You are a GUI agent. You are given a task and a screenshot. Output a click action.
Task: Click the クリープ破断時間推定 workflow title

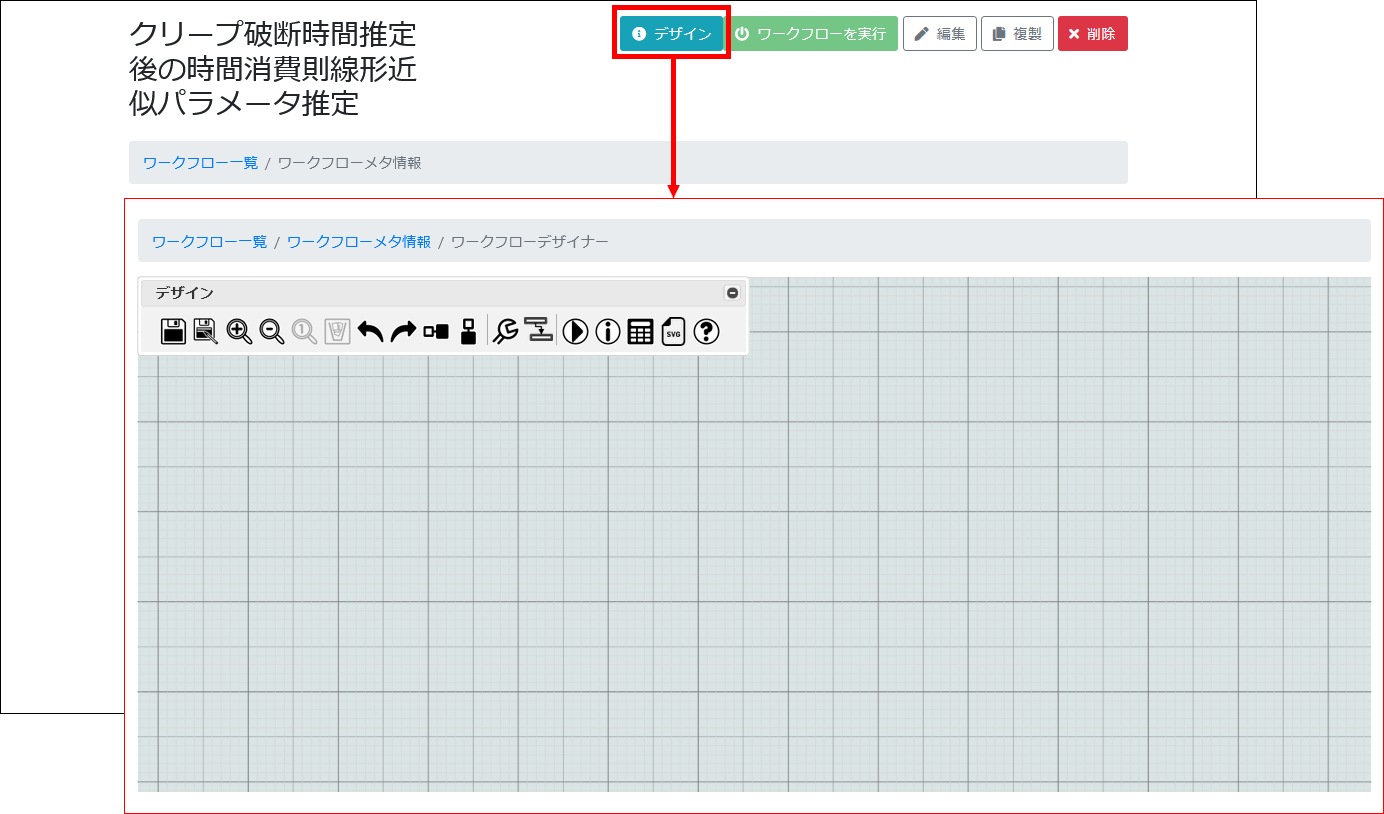click(273, 68)
